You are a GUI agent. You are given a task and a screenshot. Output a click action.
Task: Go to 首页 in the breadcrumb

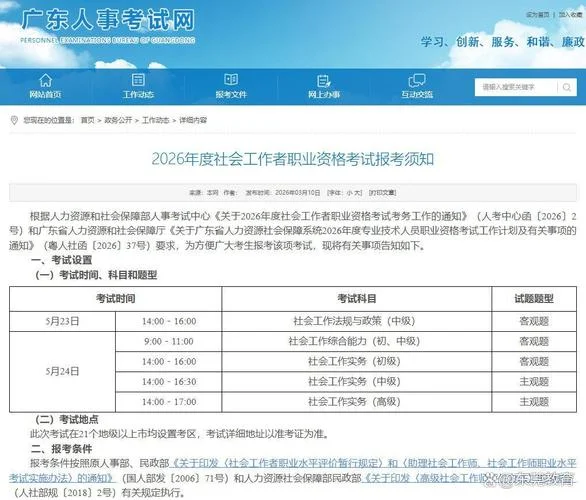(x=88, y=120)
